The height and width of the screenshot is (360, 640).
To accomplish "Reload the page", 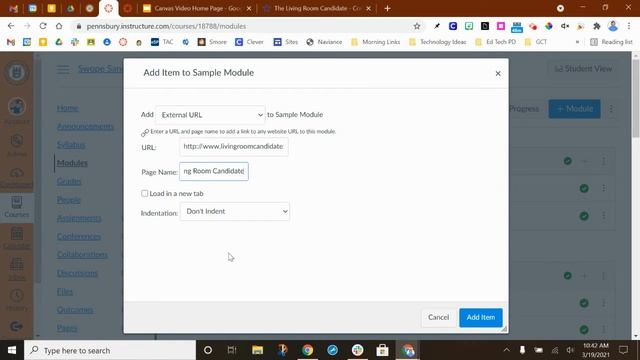I will [43, 26].
